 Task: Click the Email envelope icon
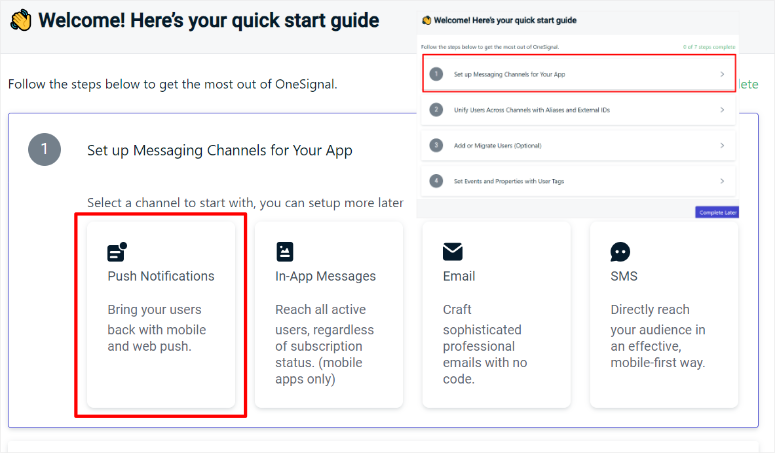click(453, 251)
